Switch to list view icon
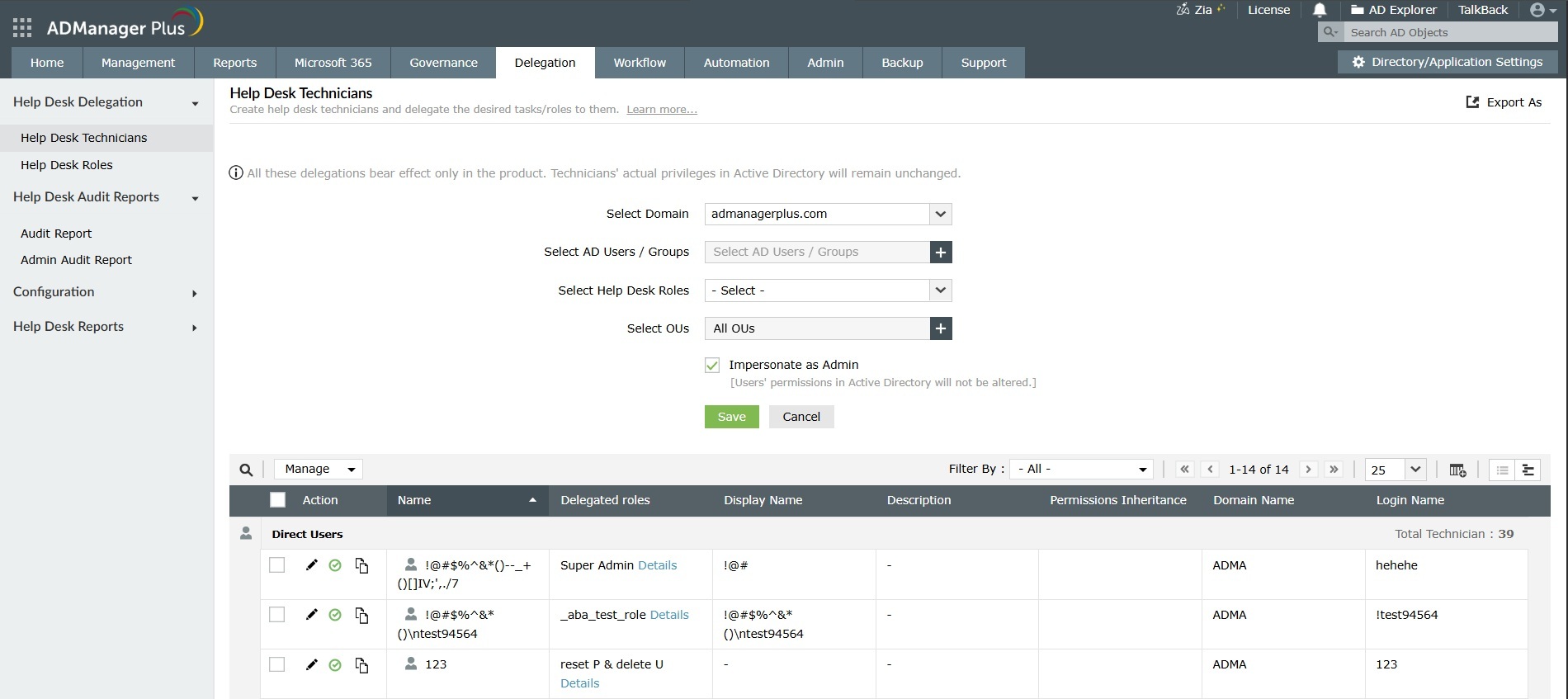Image resolution: width=1568 pixels, height=699 pixels. [1502, 470]
